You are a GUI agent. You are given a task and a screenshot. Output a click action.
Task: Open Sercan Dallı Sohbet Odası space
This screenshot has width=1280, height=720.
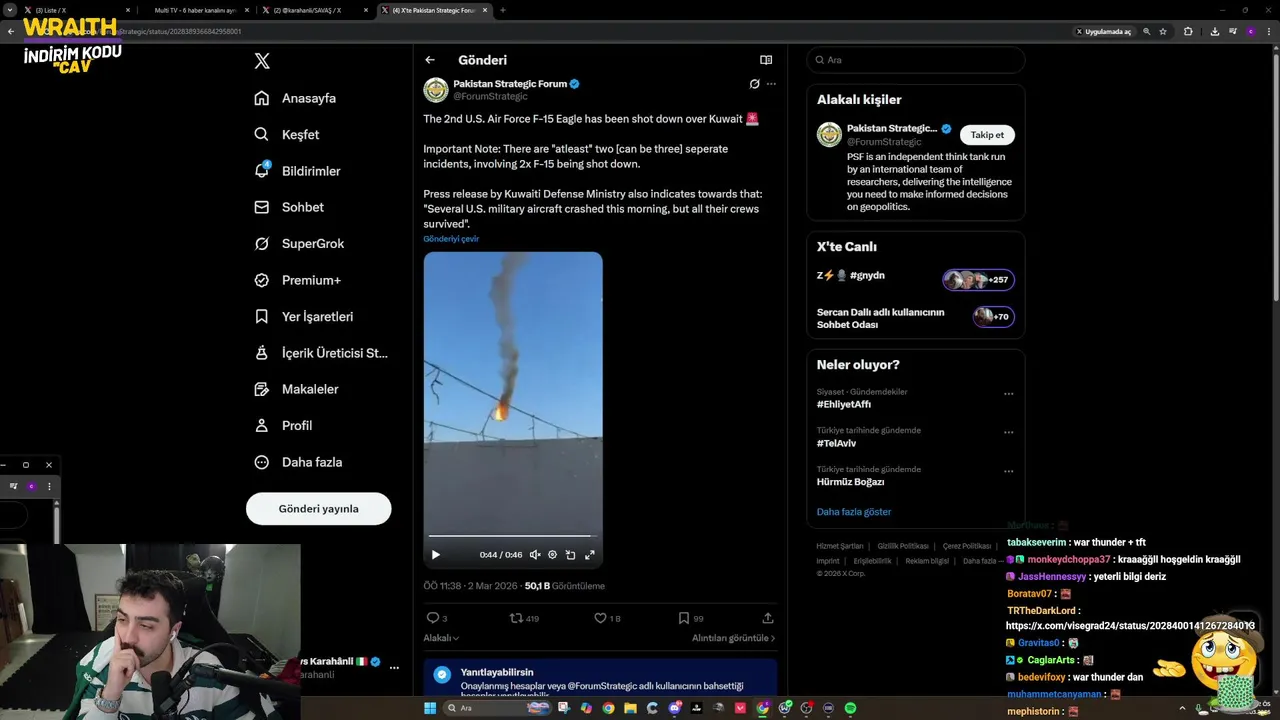pyautogui.click(x=916, y=318)
